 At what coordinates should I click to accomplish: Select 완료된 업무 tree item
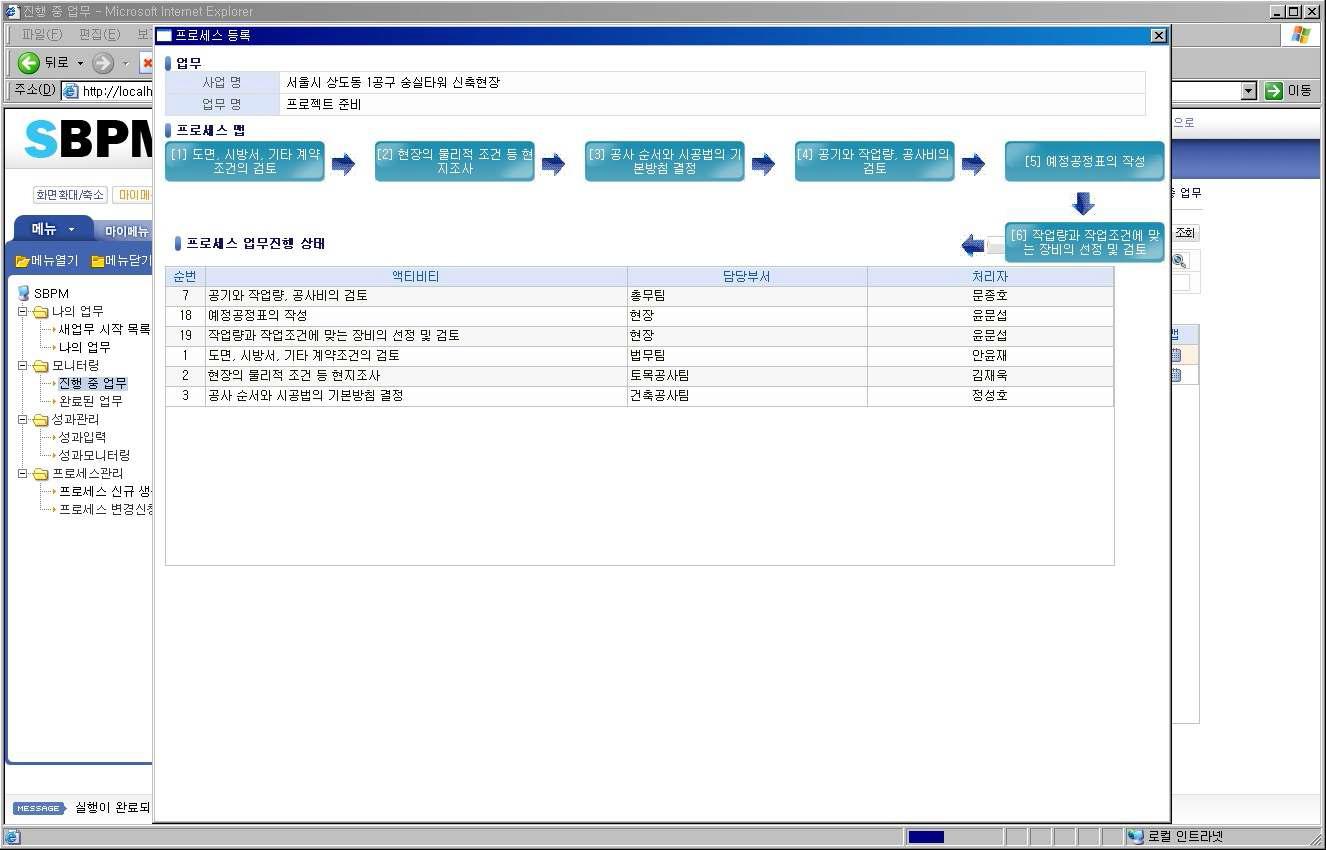[x=90, y=401]
